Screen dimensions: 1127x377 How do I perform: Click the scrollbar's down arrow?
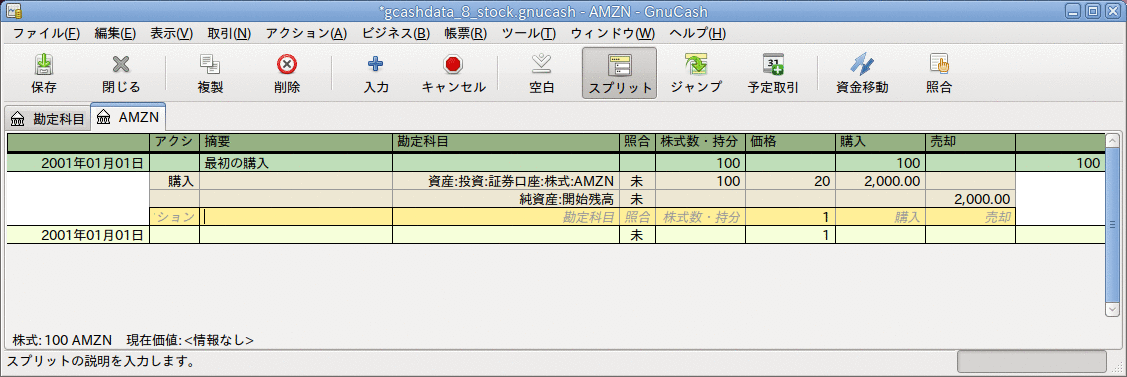pos(1113,308)
